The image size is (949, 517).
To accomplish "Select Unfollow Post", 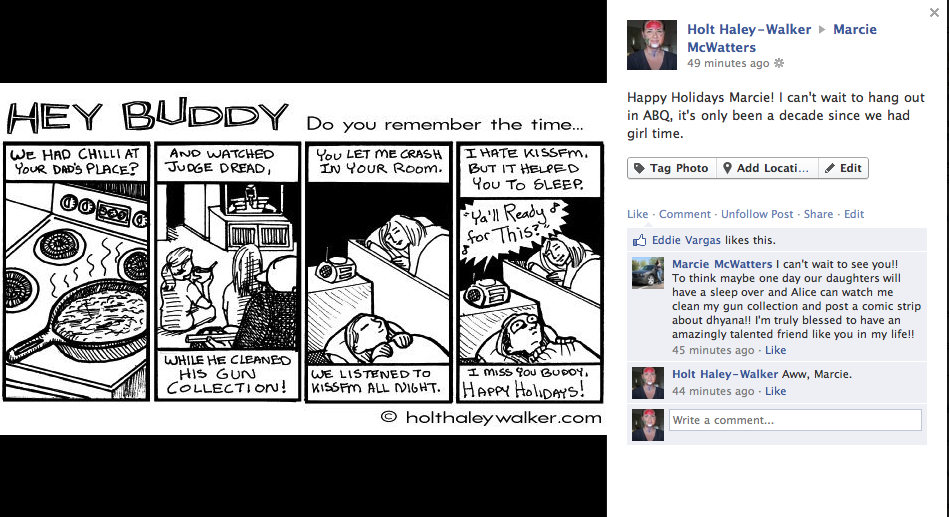I will pyautogui.click(x=757, y=214).
